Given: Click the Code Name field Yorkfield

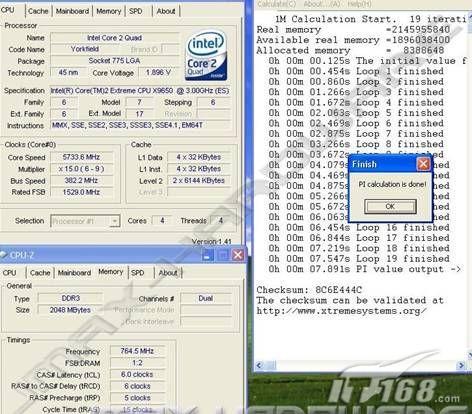Looking at the screenshot, I should point(85,49).
